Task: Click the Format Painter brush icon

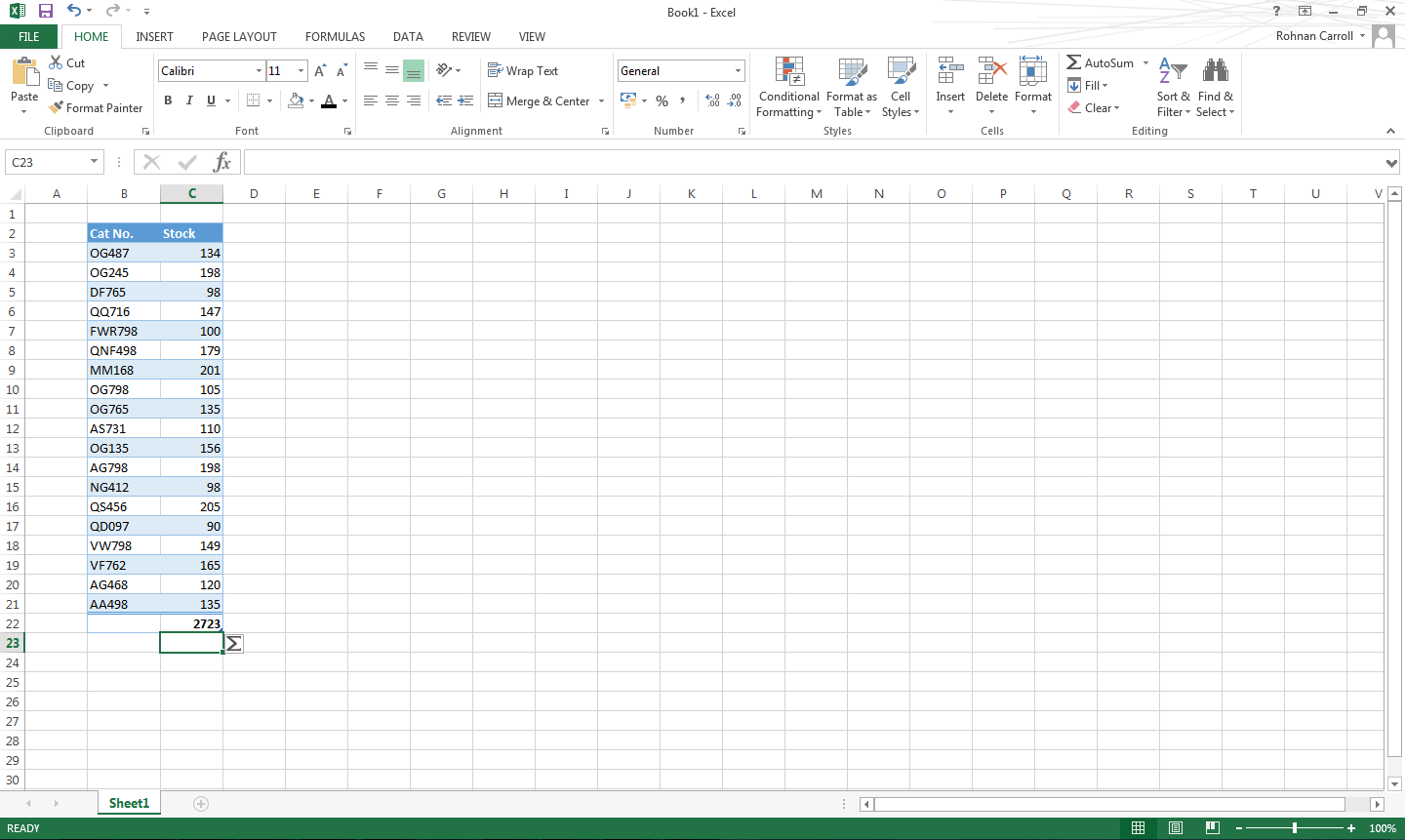Action: click(x=56, y=107)
